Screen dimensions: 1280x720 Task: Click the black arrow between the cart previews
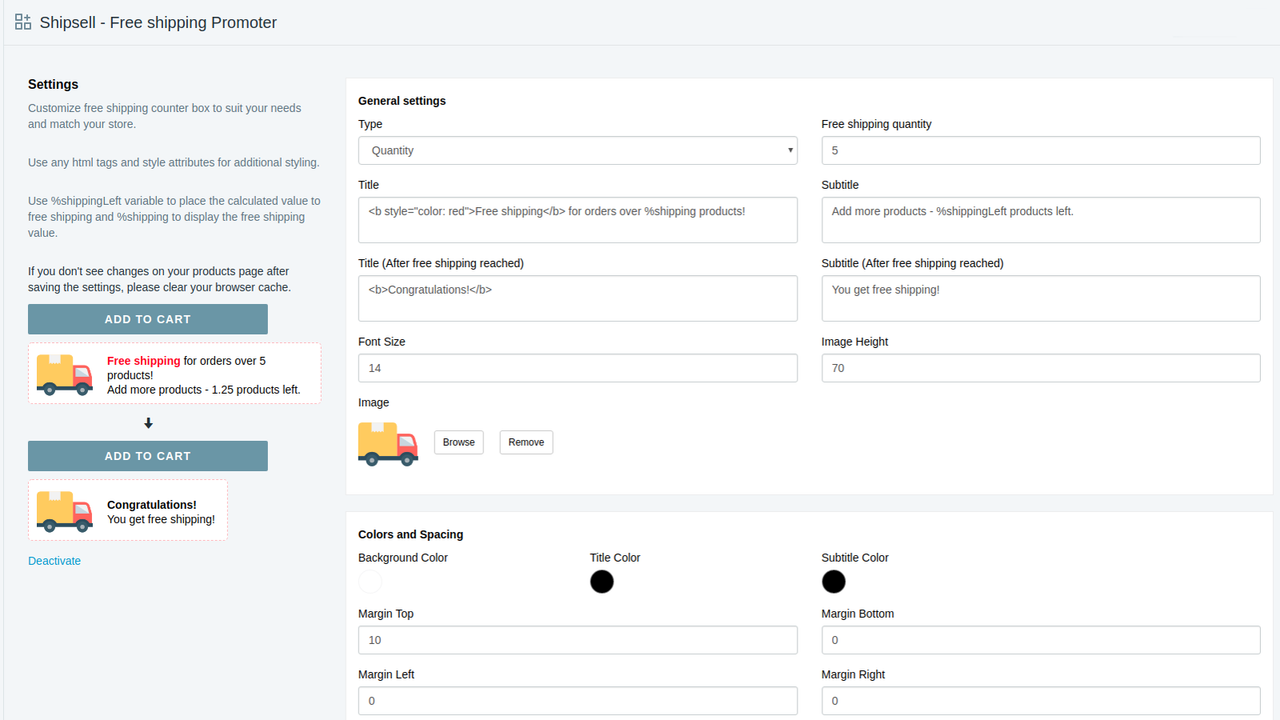[147, 423]
